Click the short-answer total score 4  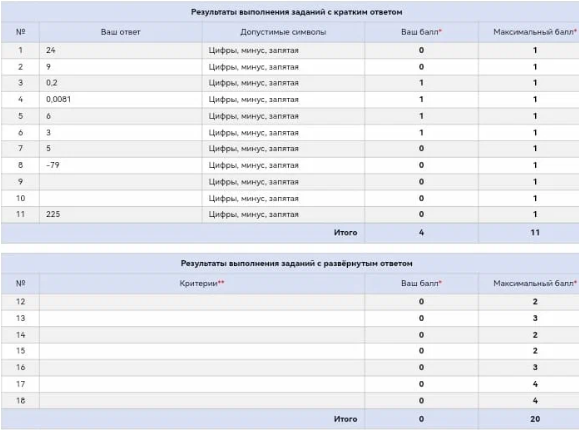[421, 232]
